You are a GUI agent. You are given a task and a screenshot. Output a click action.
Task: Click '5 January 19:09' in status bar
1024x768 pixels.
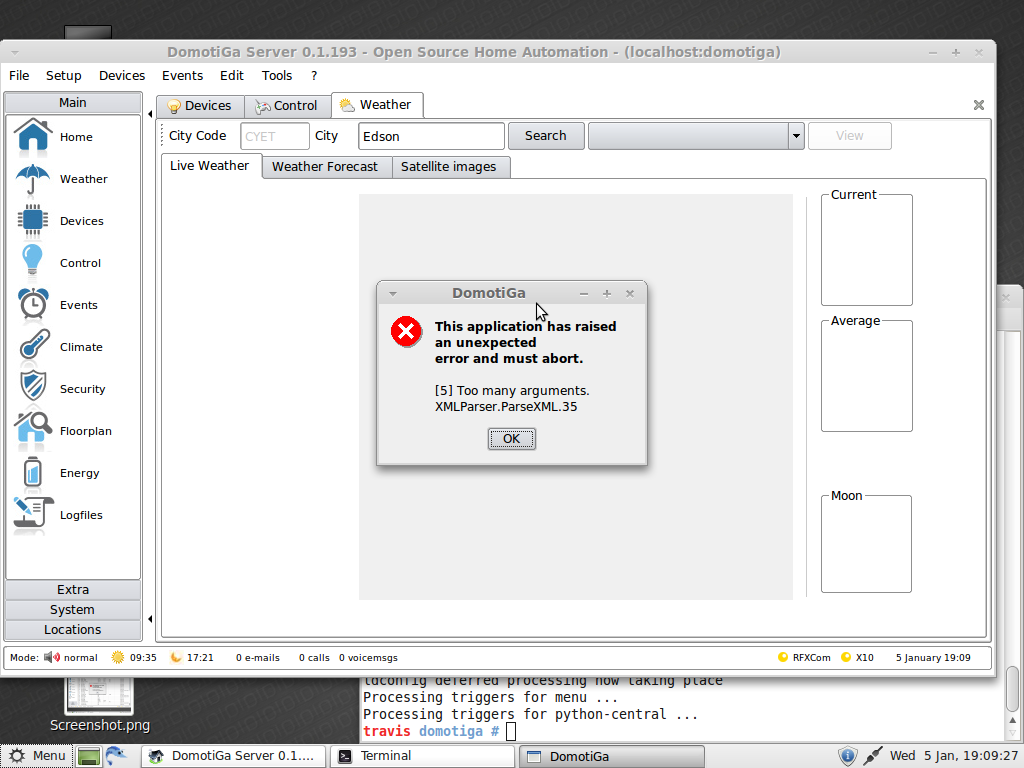933,658
